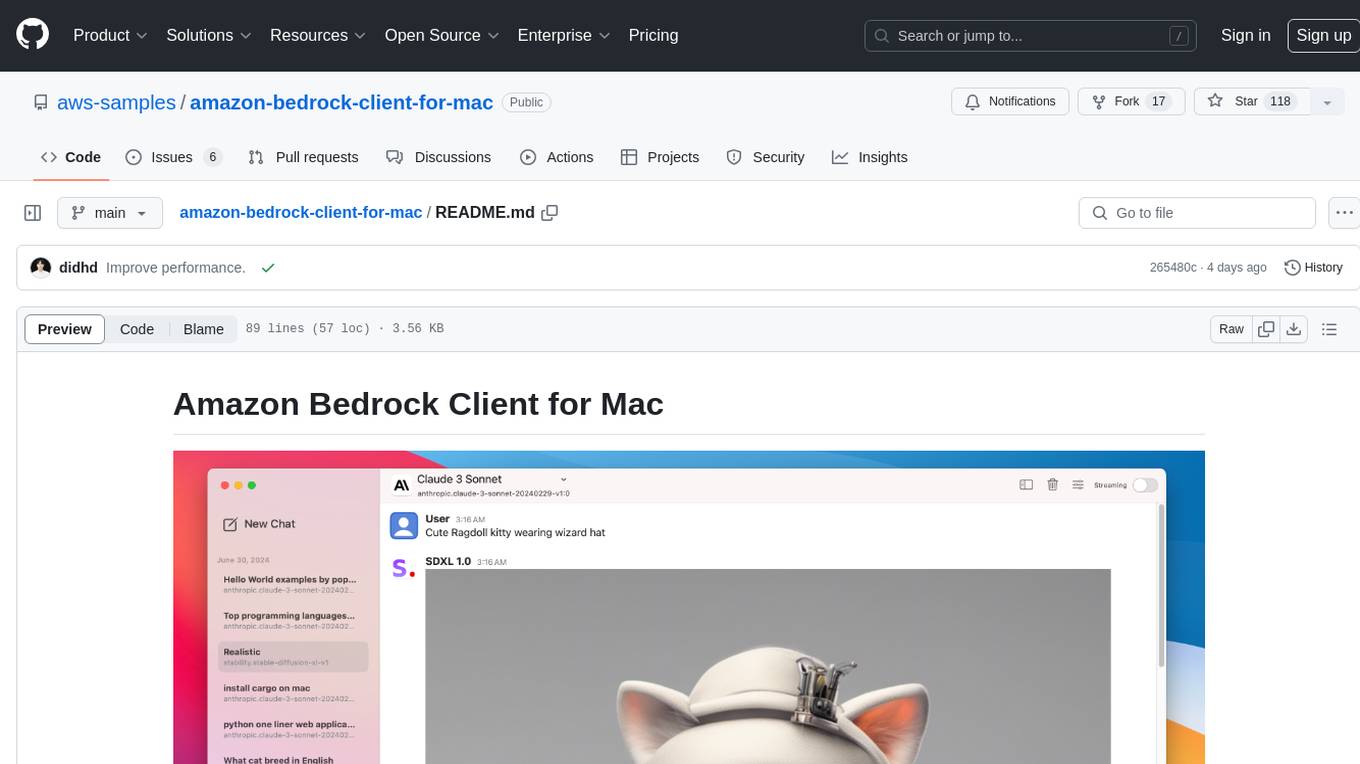Open the Pricing page
Image resolution: width=1360 pixels, height=764 pixels.
point(653,35)
